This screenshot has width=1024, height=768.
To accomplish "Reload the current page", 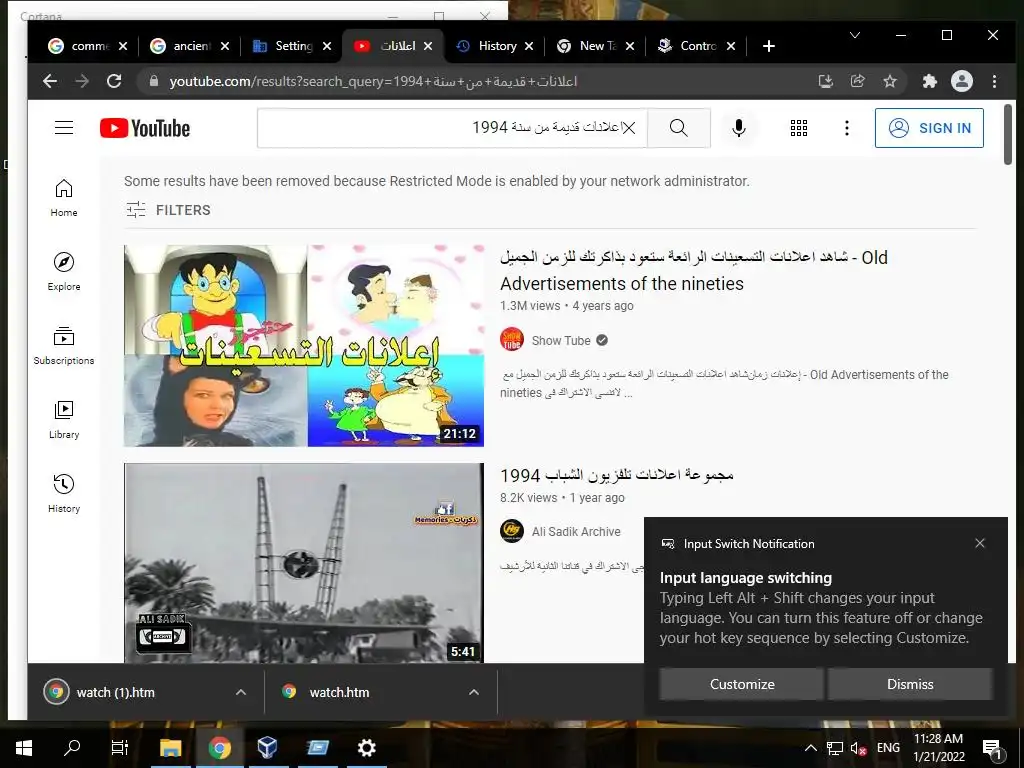I will [x=114, y=81].
